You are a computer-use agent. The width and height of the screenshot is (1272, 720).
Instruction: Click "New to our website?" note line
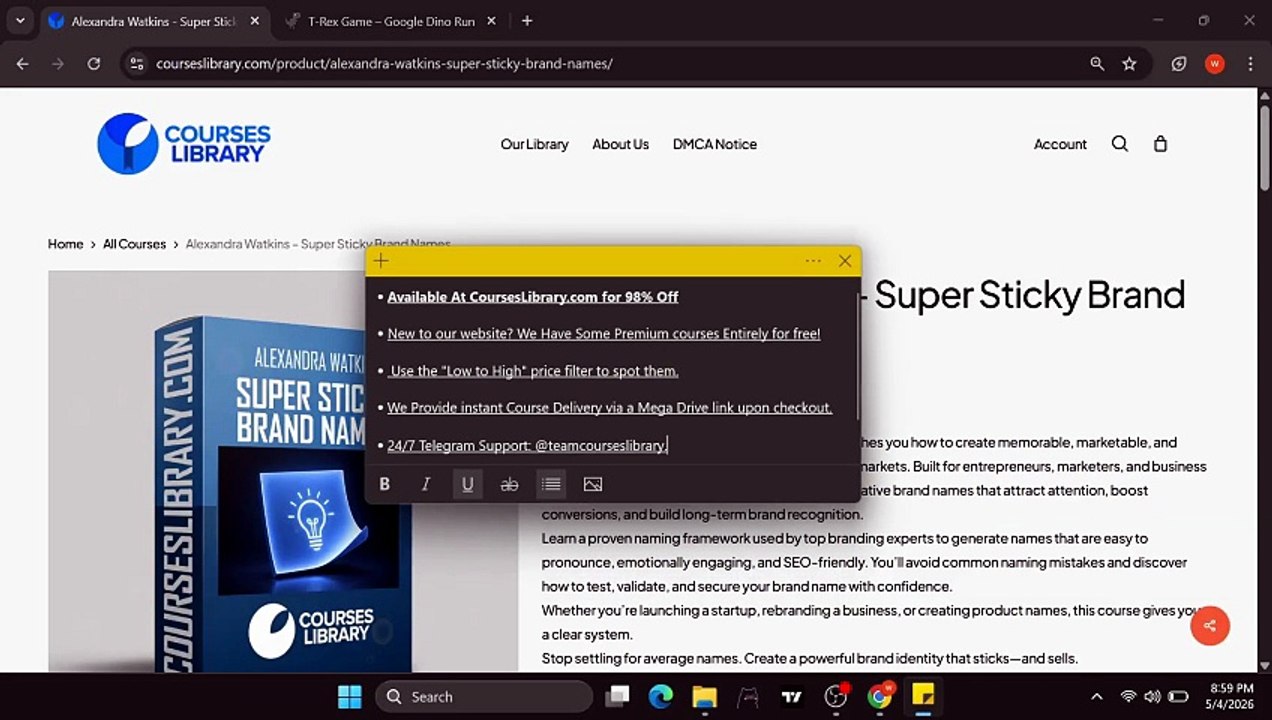[x=603, y=334]
